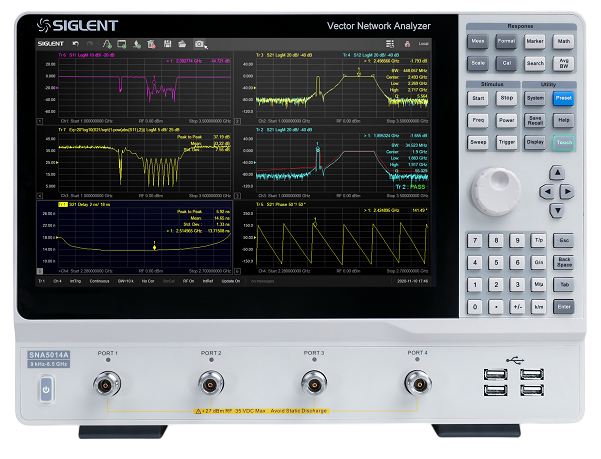This screenshot has width=601, height=459.
Task: Toggle the Touch key on the panel
Action: tap(564, 143)
